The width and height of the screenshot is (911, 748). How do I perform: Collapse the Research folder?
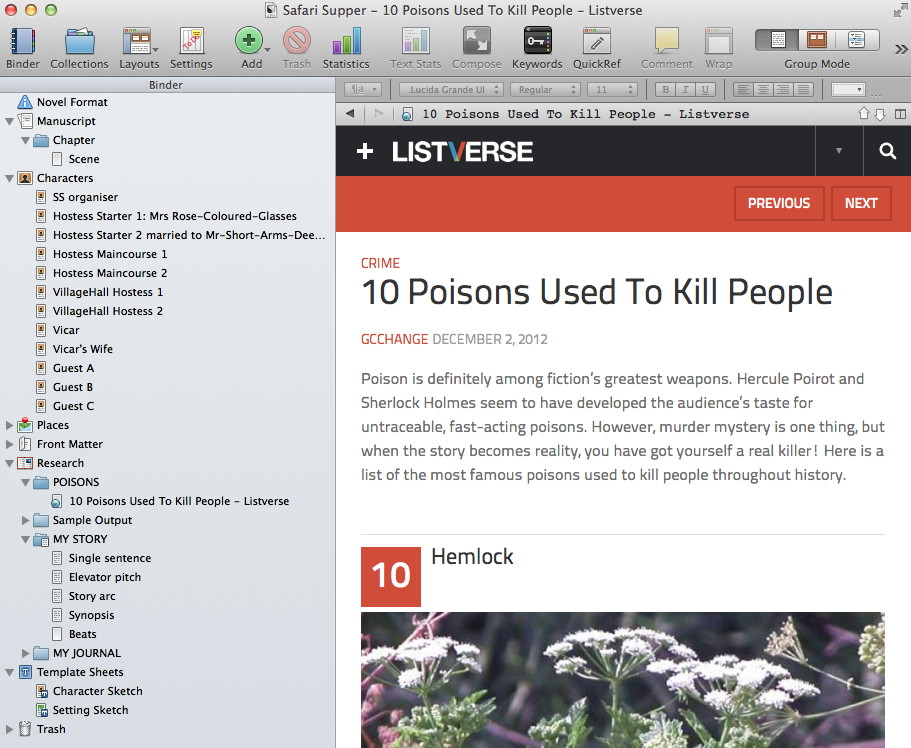tap(9, 464)
